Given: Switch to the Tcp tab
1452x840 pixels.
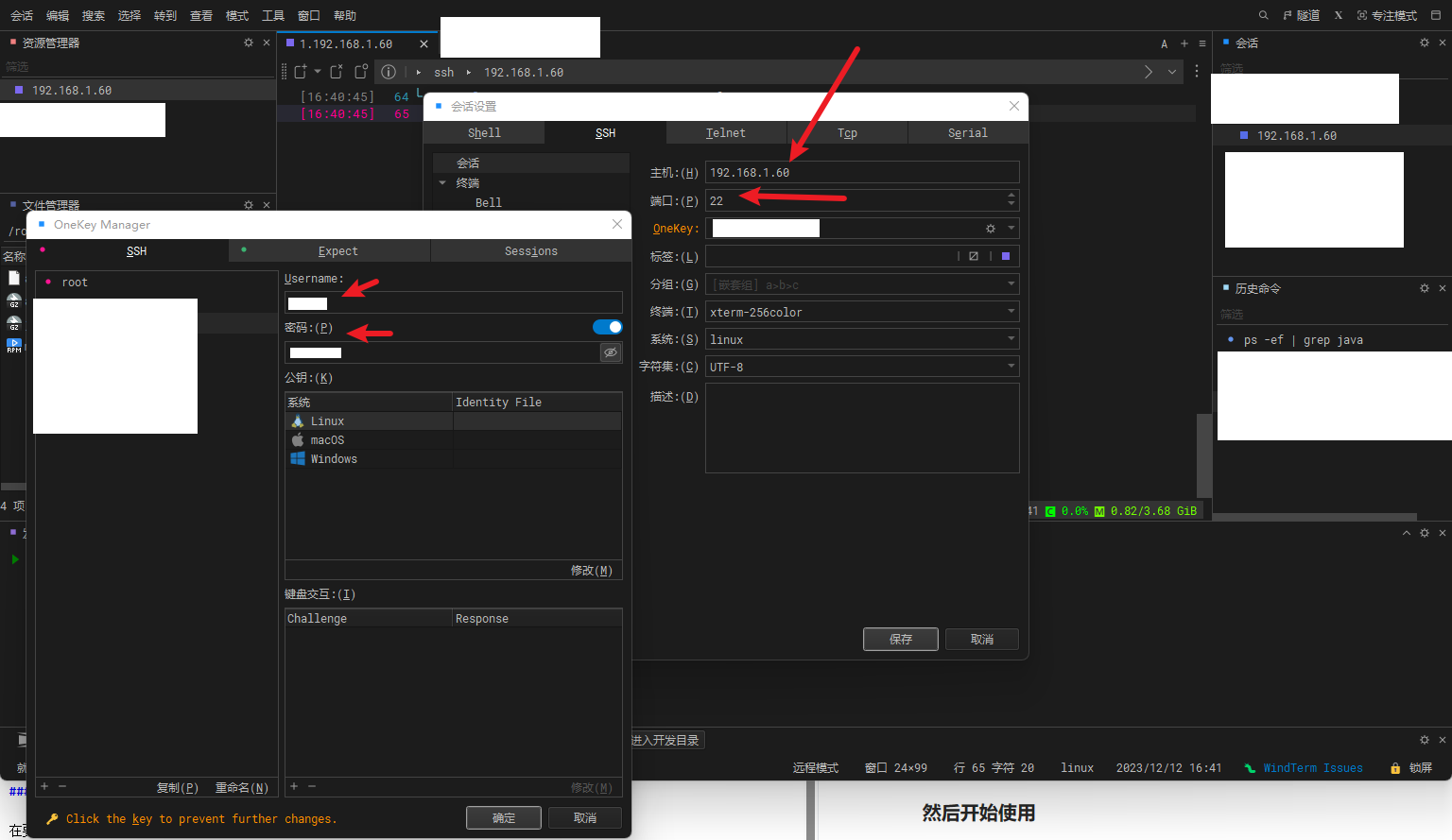Looking at the screenshot, I should click(x=847, y=133).
